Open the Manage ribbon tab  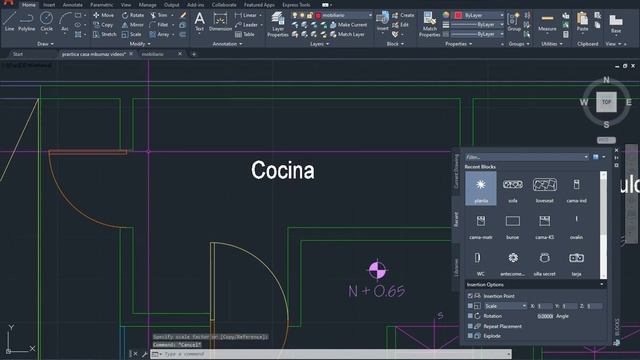[x=147, y=5]
